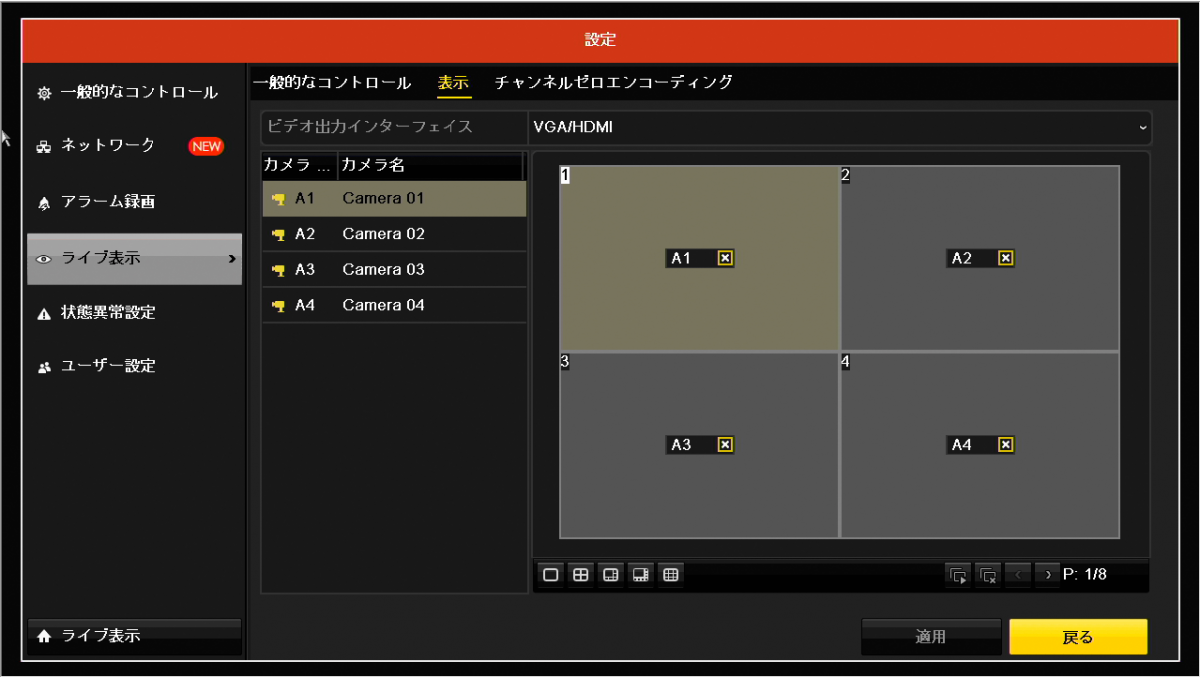Click the 適用 button
Image resolution: width=1200 pixels, height=677 pixels.
[931, 637]
